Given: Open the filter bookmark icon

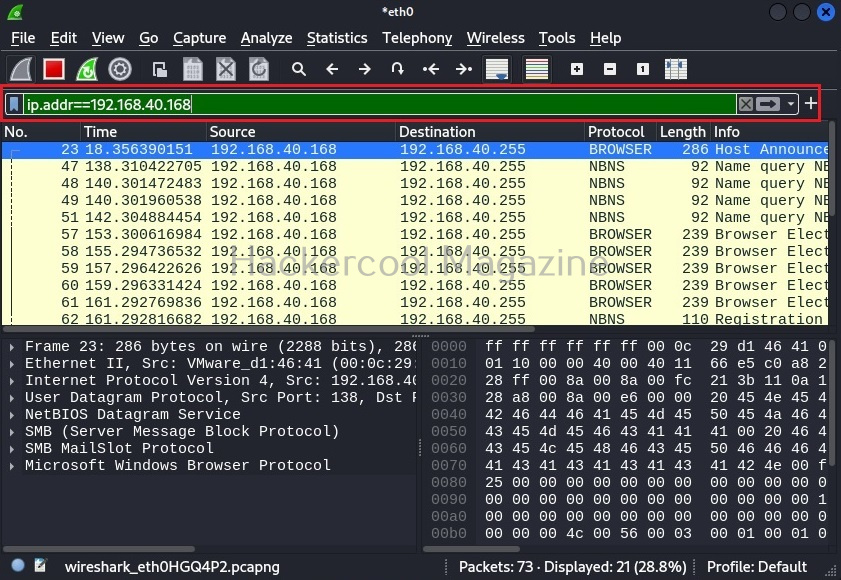Looking at the screenshot, I should point(14,104).
